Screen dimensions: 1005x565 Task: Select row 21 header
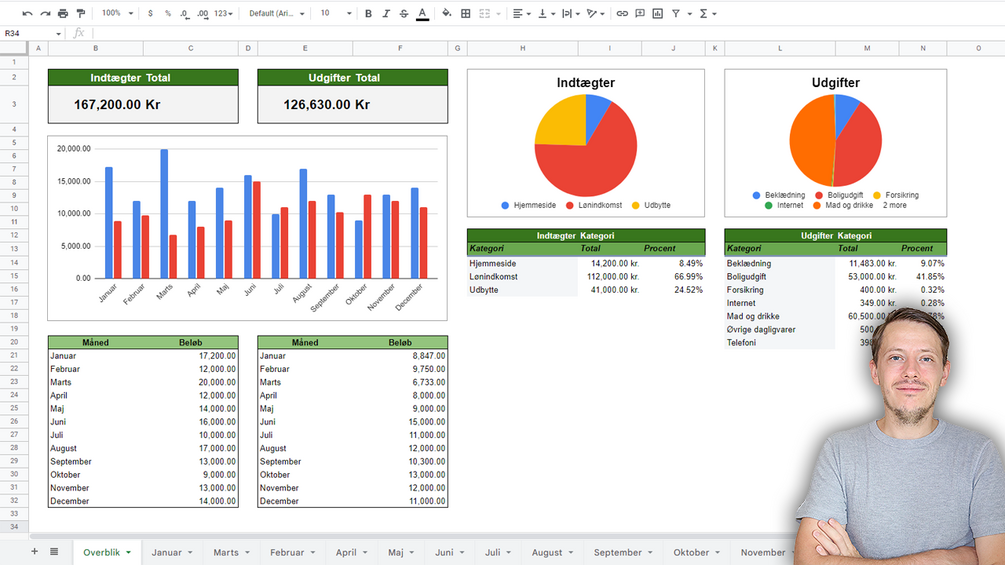click(x=13, y=356)
